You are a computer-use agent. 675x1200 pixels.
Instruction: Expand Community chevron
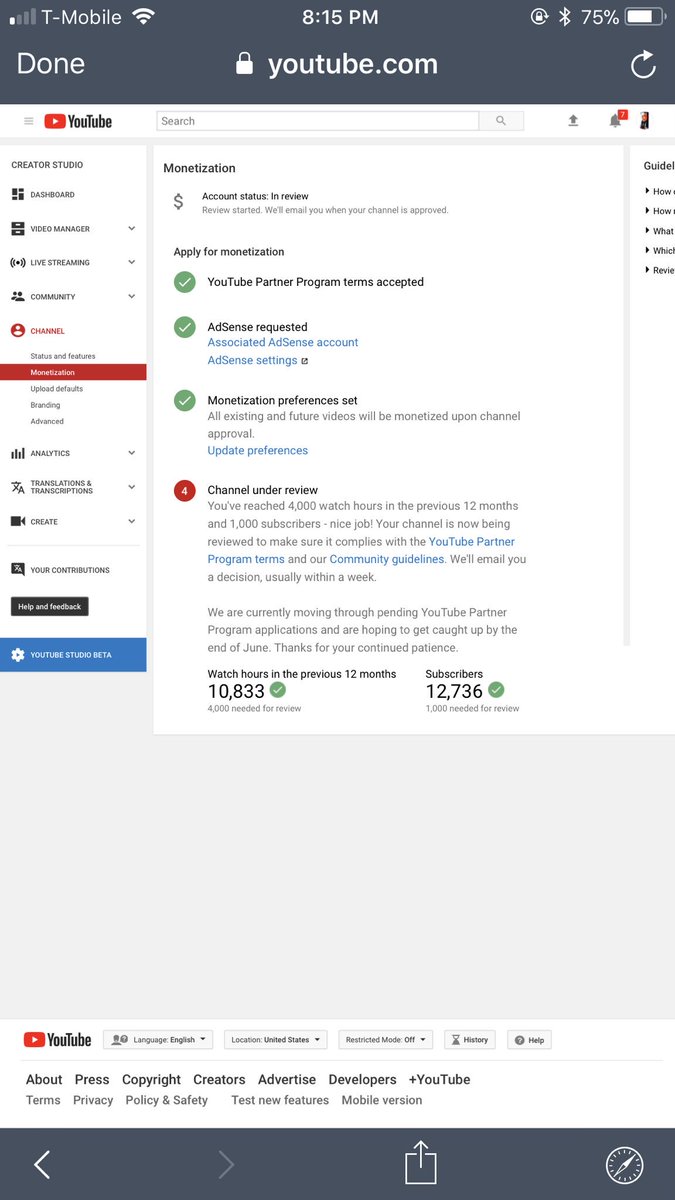pos(132,297)
